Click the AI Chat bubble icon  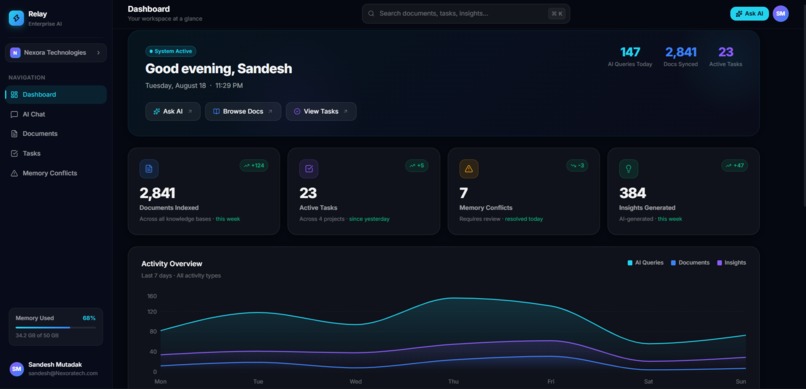[x=14, y=114]
